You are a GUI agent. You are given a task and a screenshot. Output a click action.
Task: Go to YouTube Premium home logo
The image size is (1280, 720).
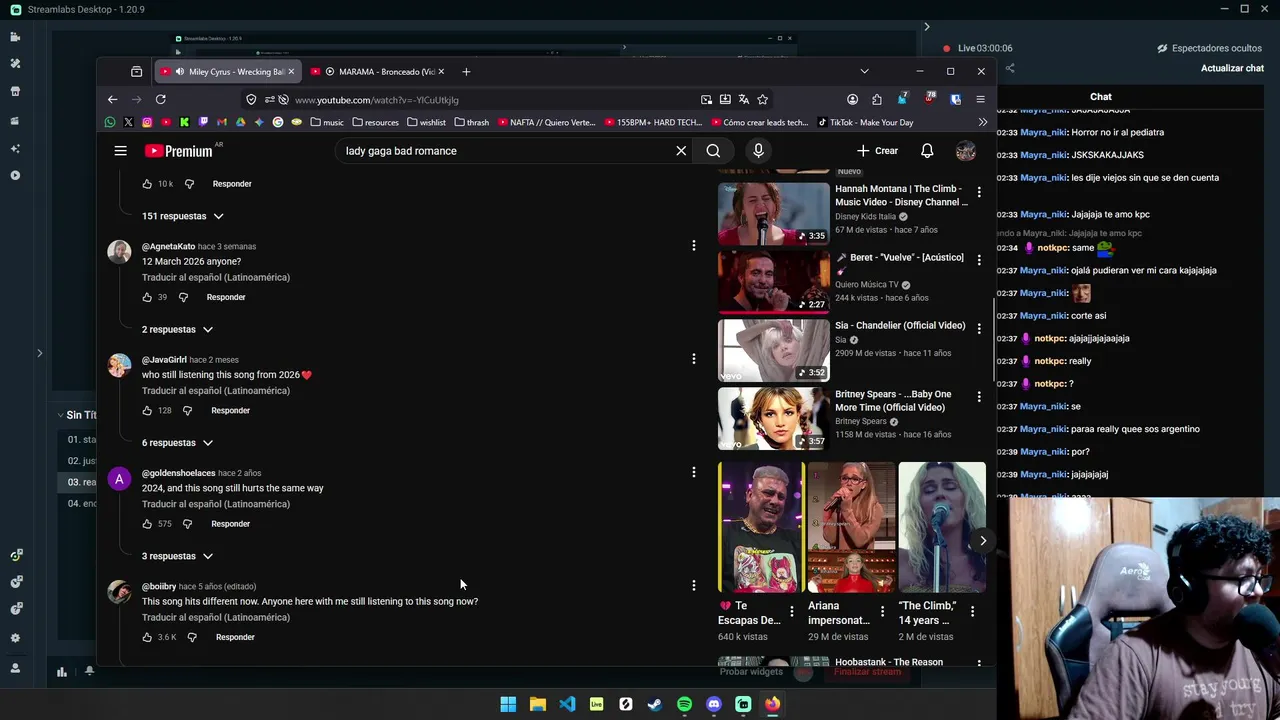pos(179,151)
